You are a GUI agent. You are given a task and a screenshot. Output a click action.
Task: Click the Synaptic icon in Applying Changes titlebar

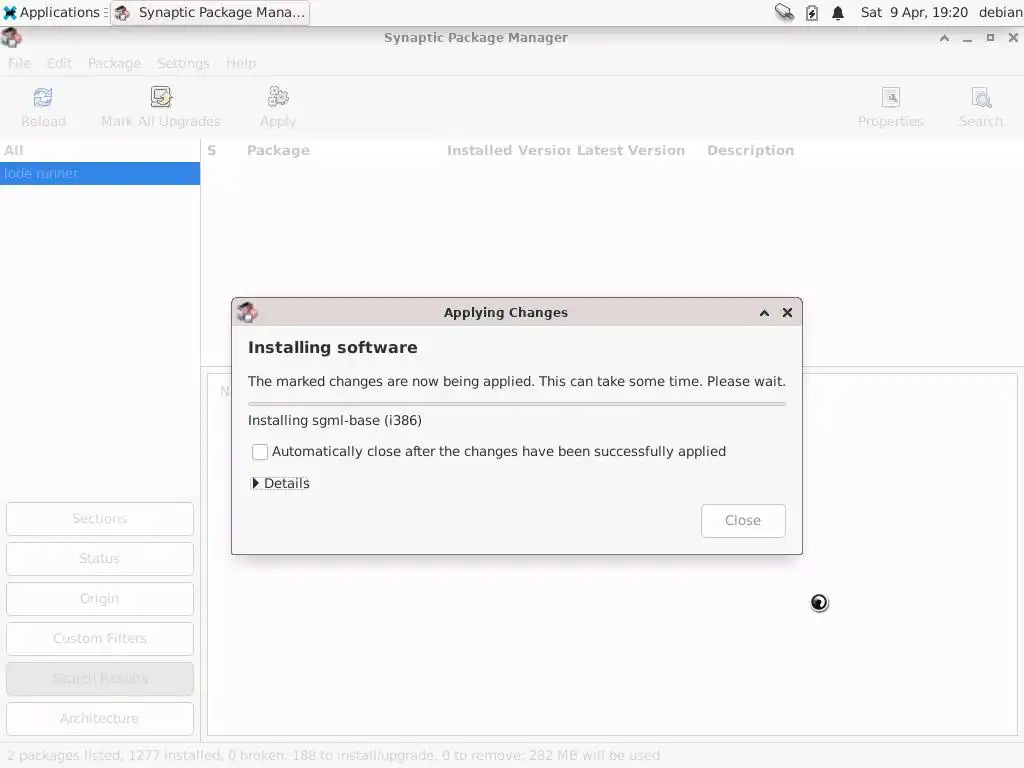click(x=248, y=312)
